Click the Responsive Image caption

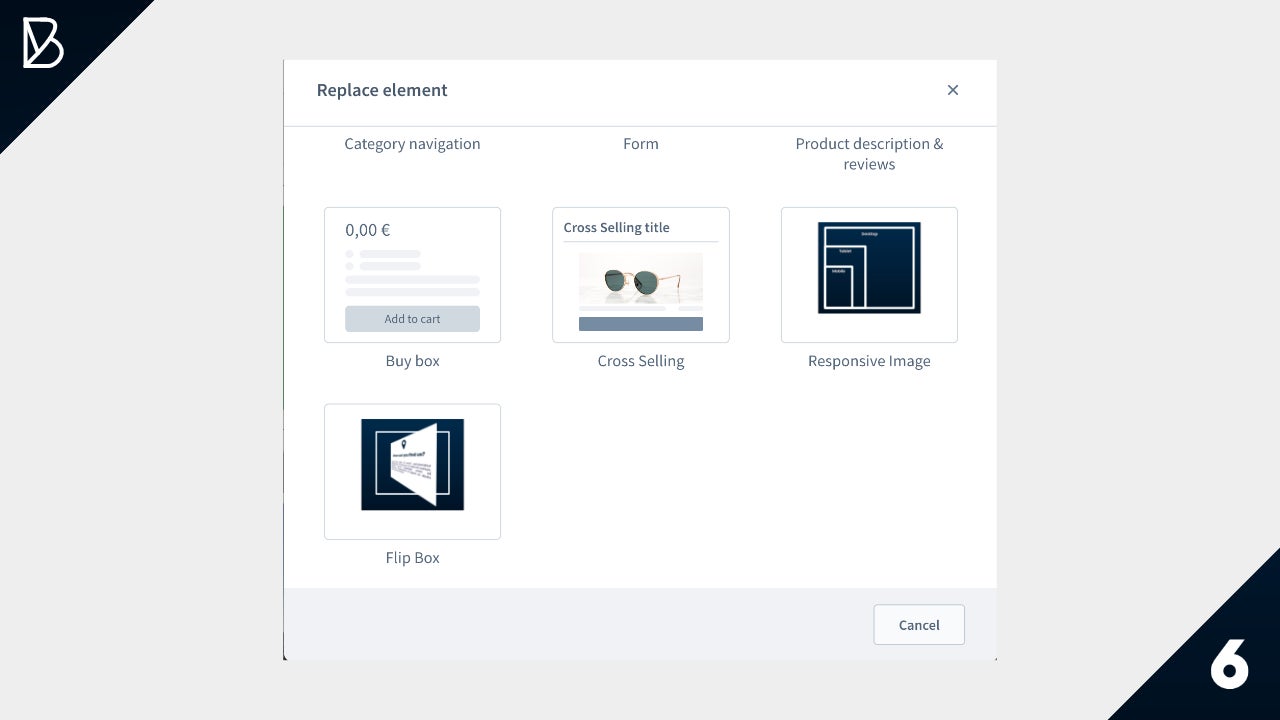tap(868, 361)
